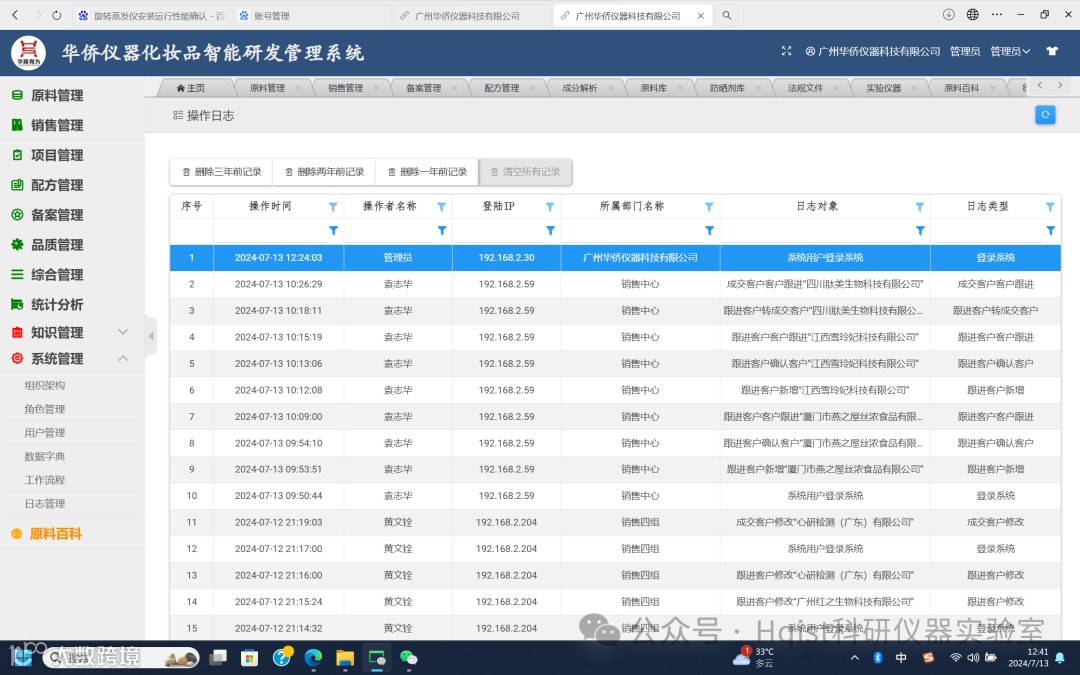Screen dimensions: 1080x675
Task: Collapse the sidebar with the left-arrow handle
Action: [151, 336]
